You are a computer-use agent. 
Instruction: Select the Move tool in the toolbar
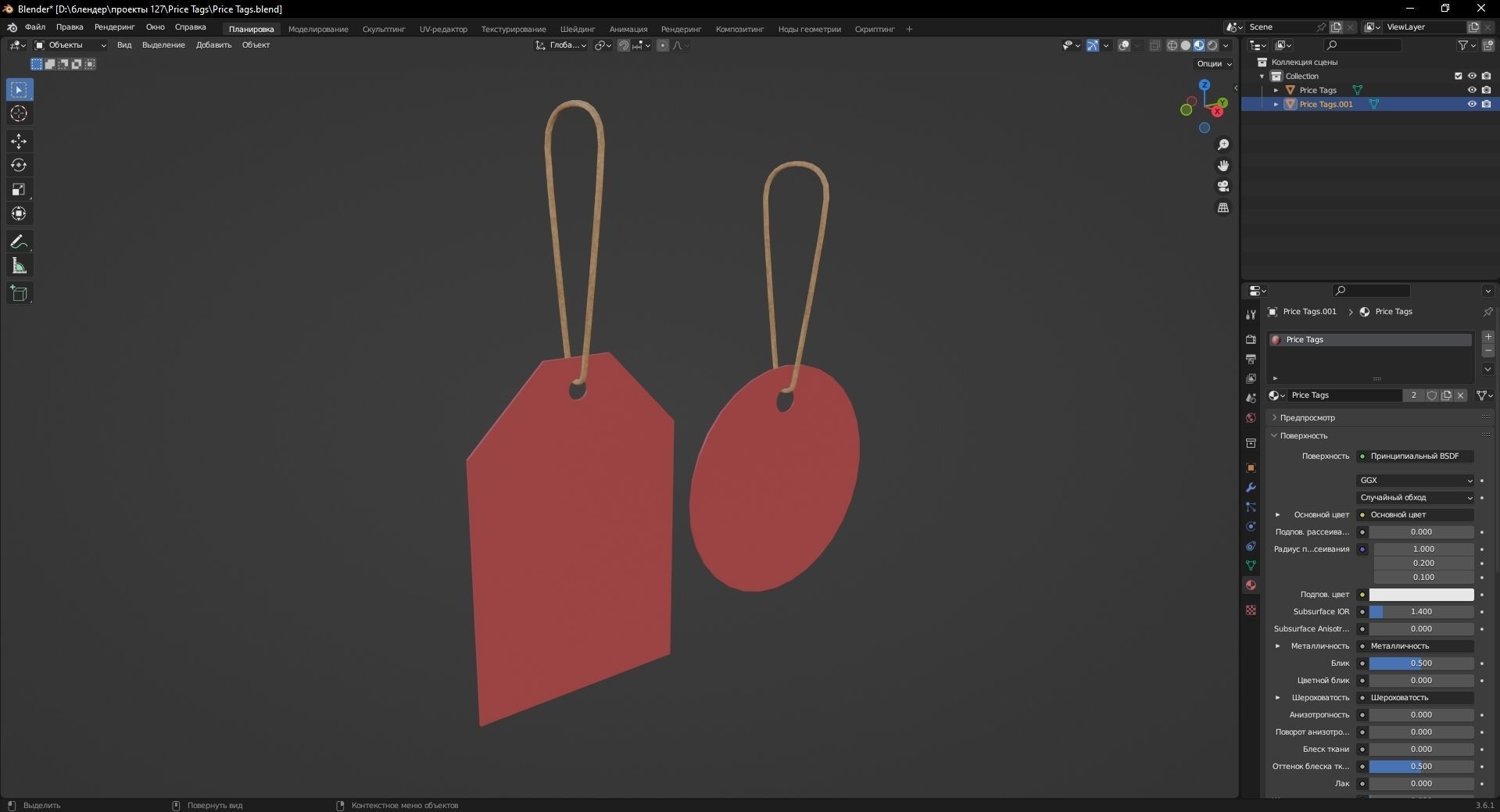point(19,141)
